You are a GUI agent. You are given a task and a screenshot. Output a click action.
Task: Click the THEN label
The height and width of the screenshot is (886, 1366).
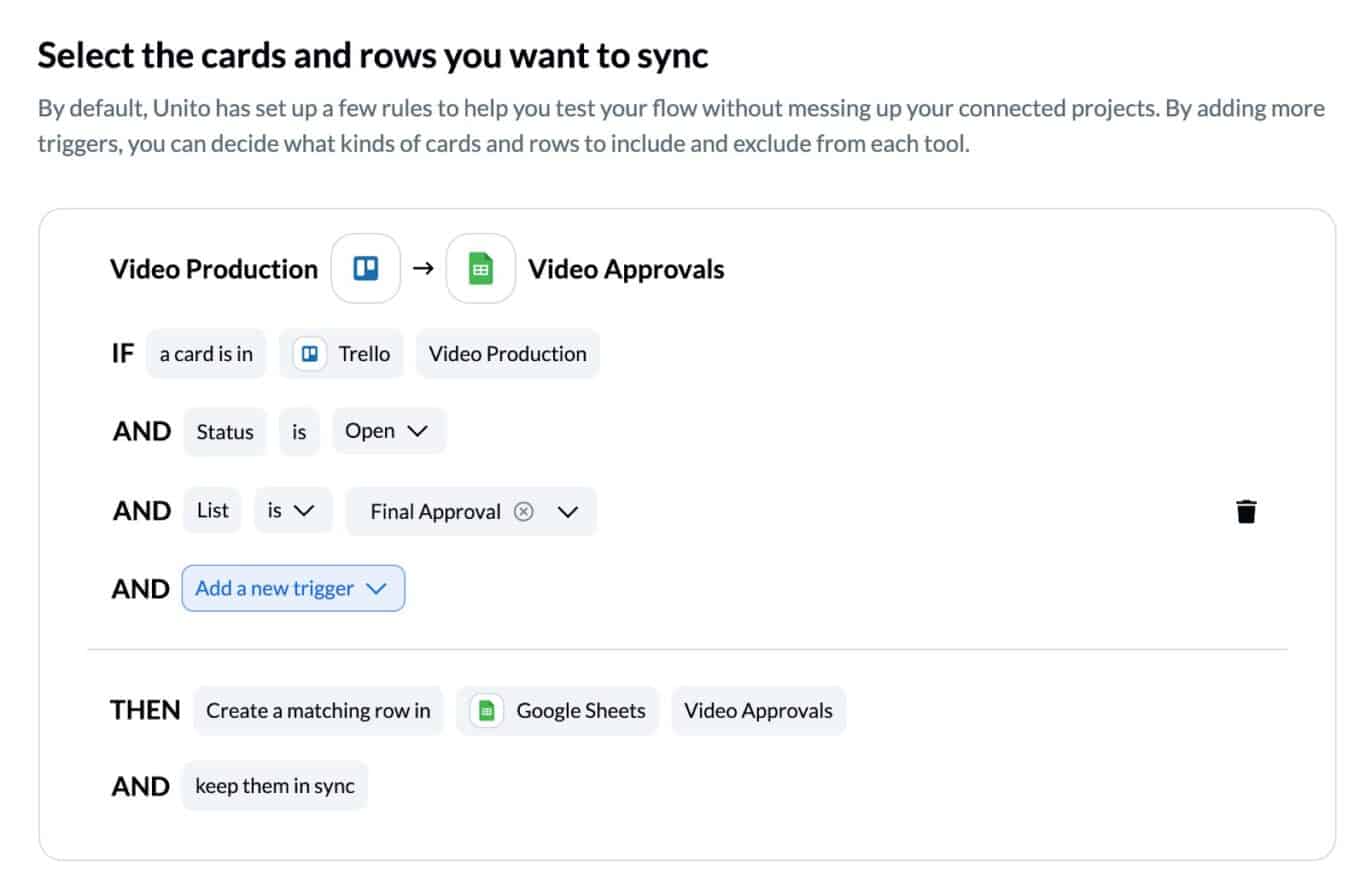tap(145, 711)
